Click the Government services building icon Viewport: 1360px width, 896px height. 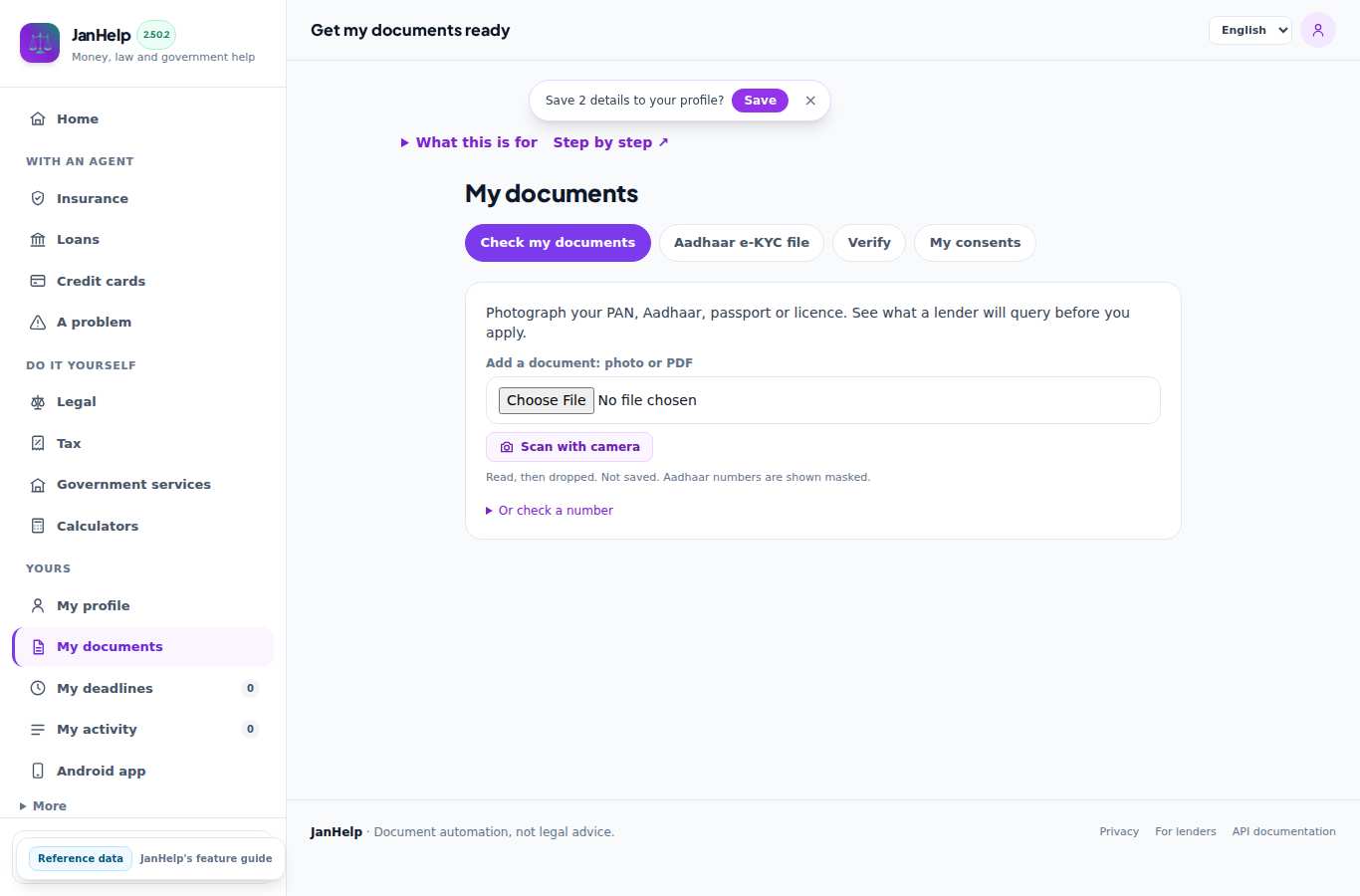38,484
